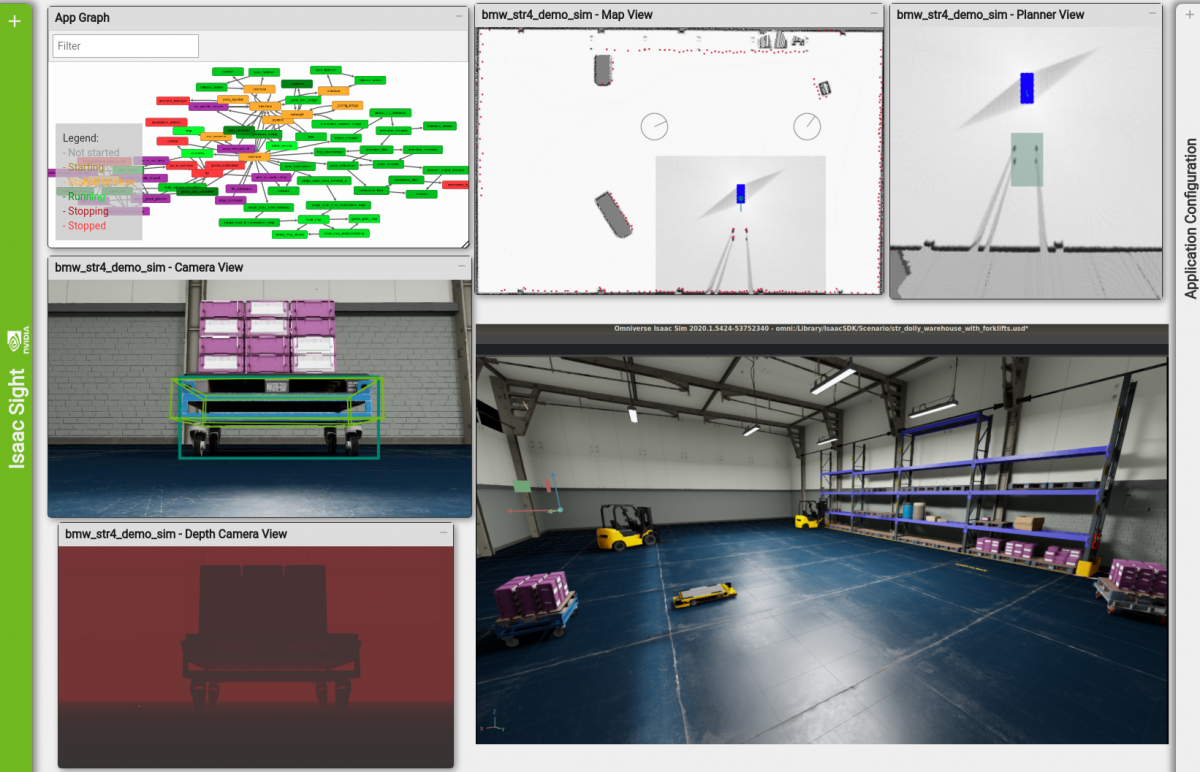Select the bmw_str4_demo_sim - Camera View title
This screenshot has width=1200, height=772.
149,267
